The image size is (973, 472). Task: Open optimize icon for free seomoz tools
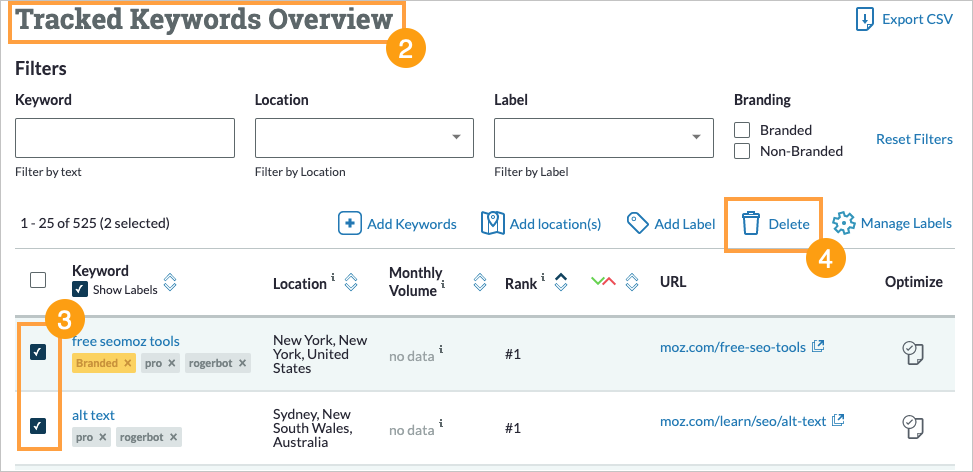point(912,351)
